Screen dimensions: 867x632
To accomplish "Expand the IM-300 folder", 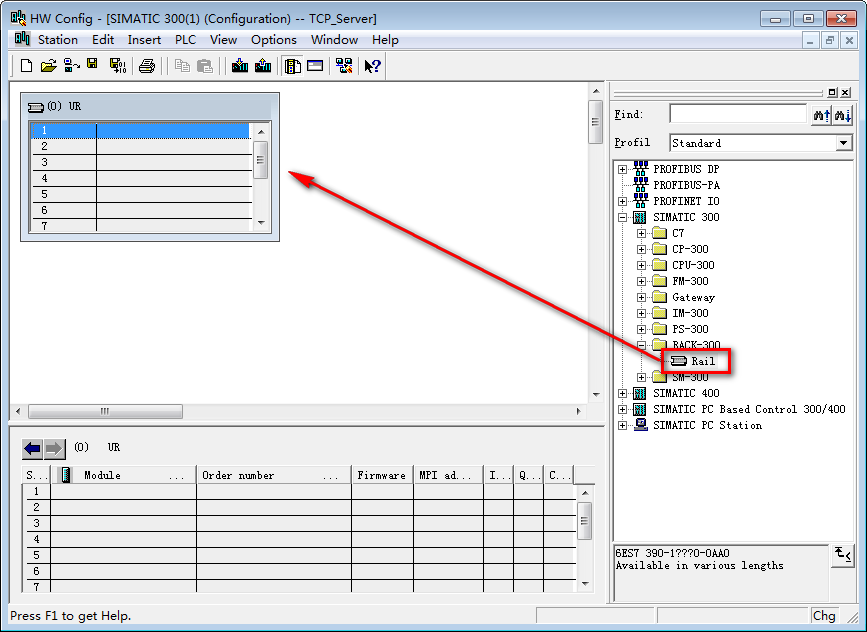I will 641,314.
